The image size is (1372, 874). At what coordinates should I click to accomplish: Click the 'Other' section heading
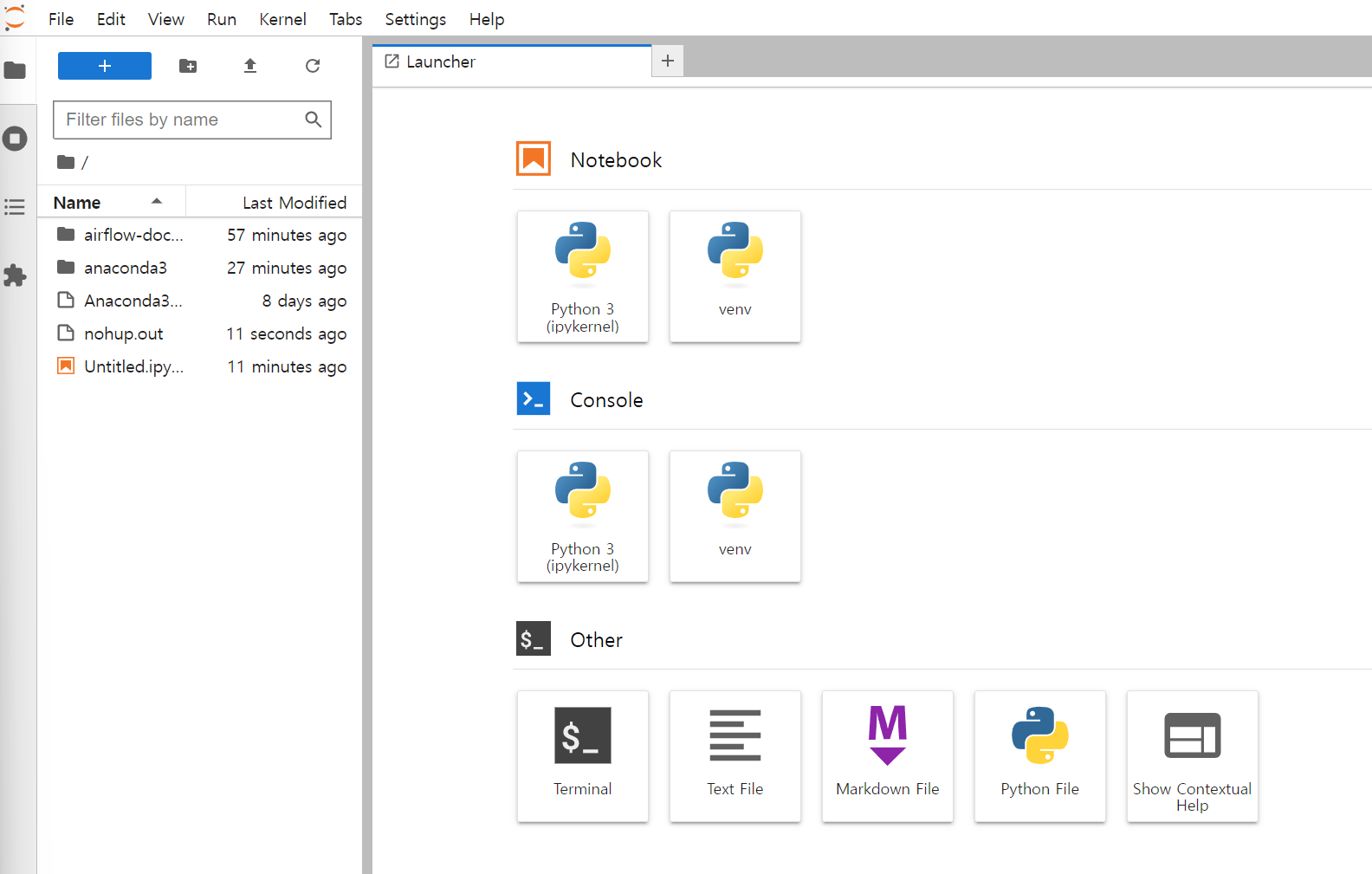596,640
